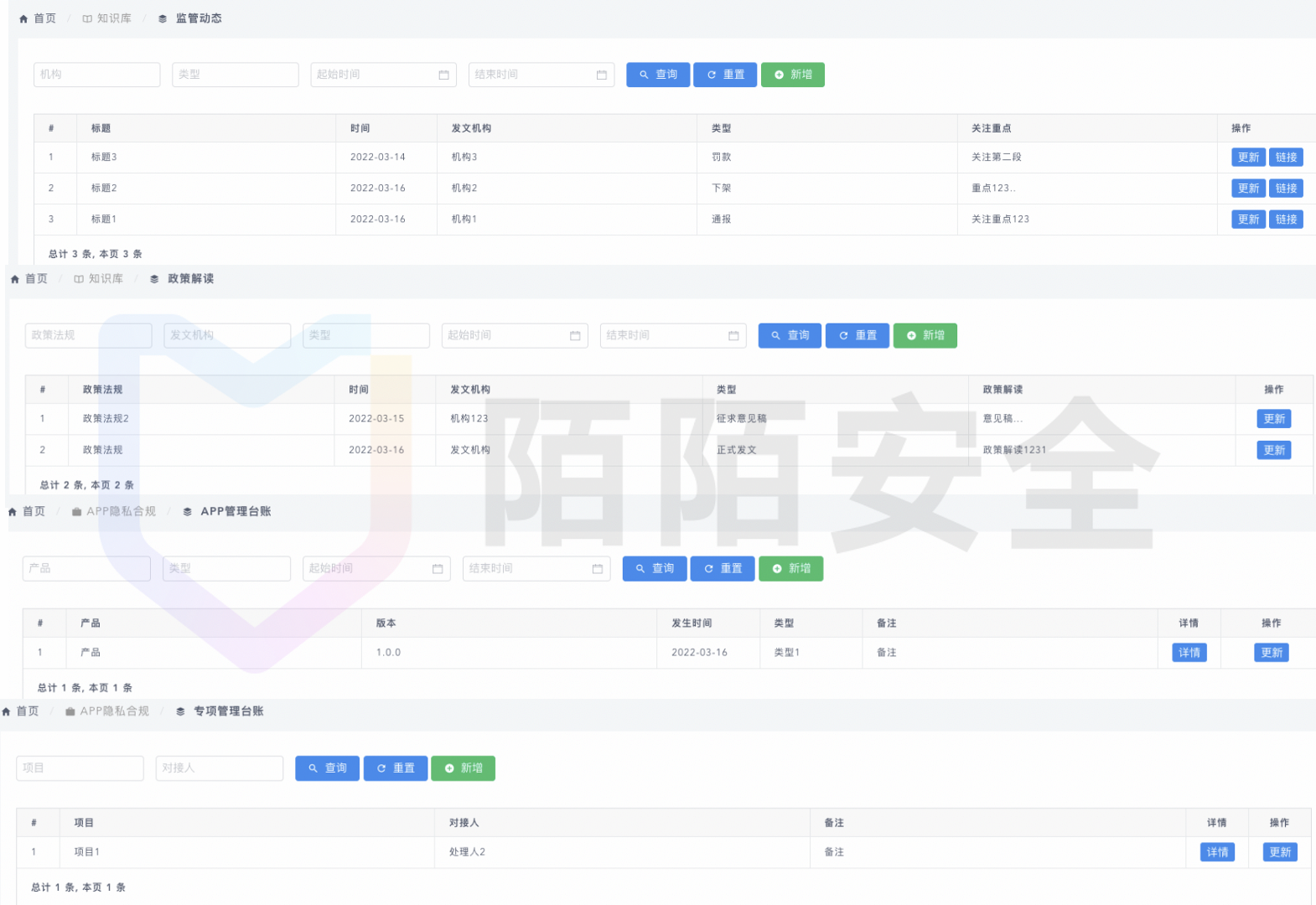
Task: Click 新增 button in 政策解读 section
Action: [x=925, y=335]
